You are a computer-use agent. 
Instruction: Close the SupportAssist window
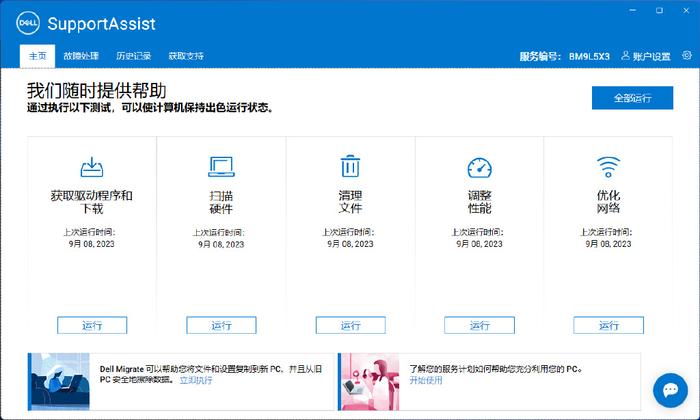[686, 10]
